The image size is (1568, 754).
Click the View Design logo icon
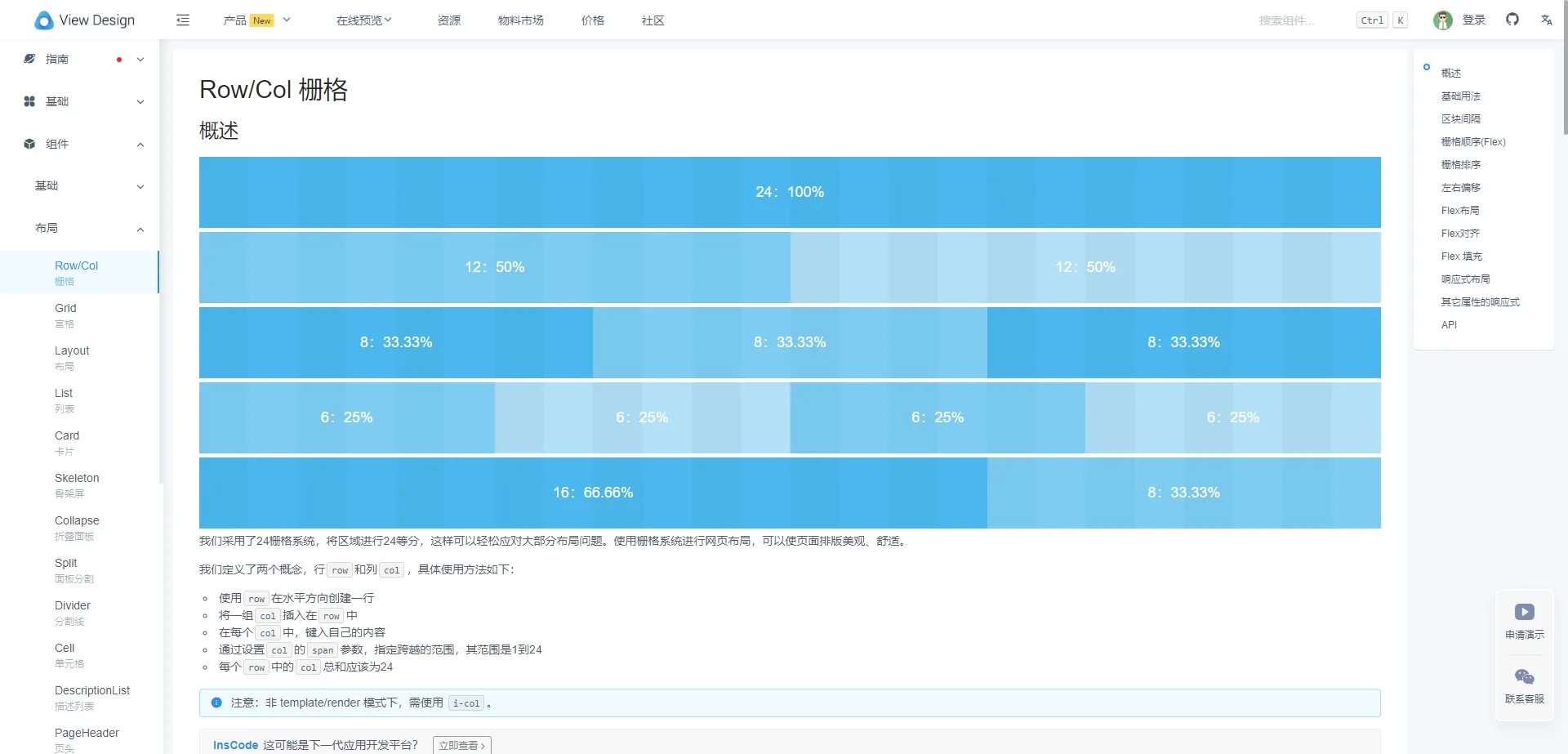point(43,20)
